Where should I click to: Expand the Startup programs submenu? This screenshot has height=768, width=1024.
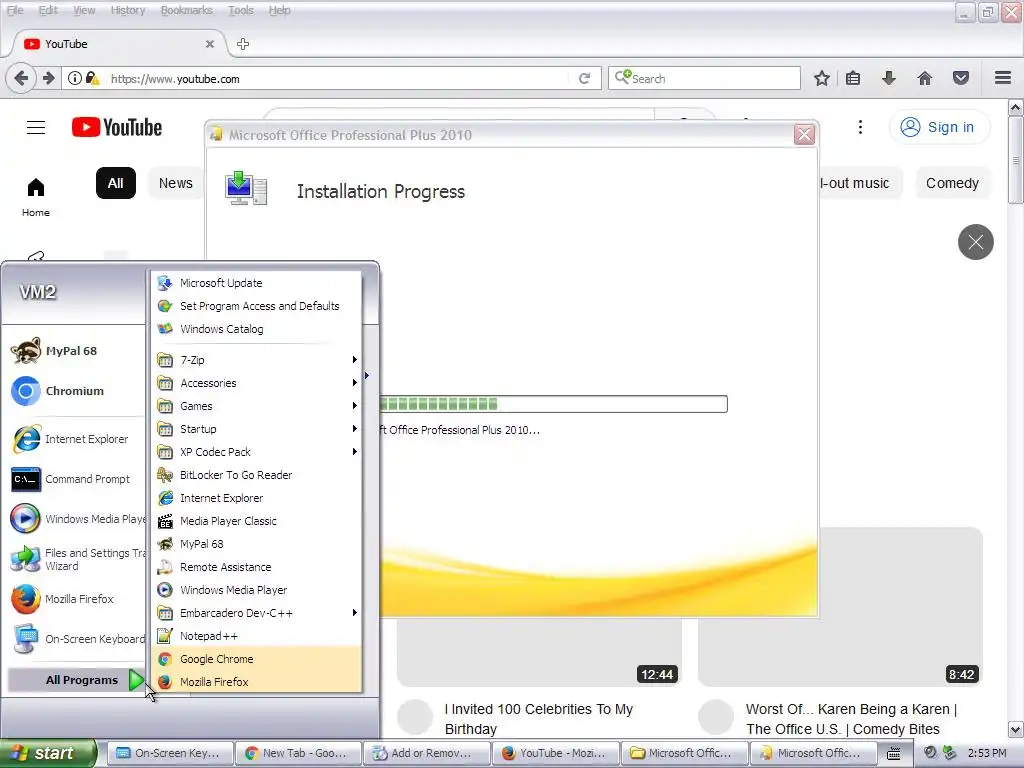257,429
